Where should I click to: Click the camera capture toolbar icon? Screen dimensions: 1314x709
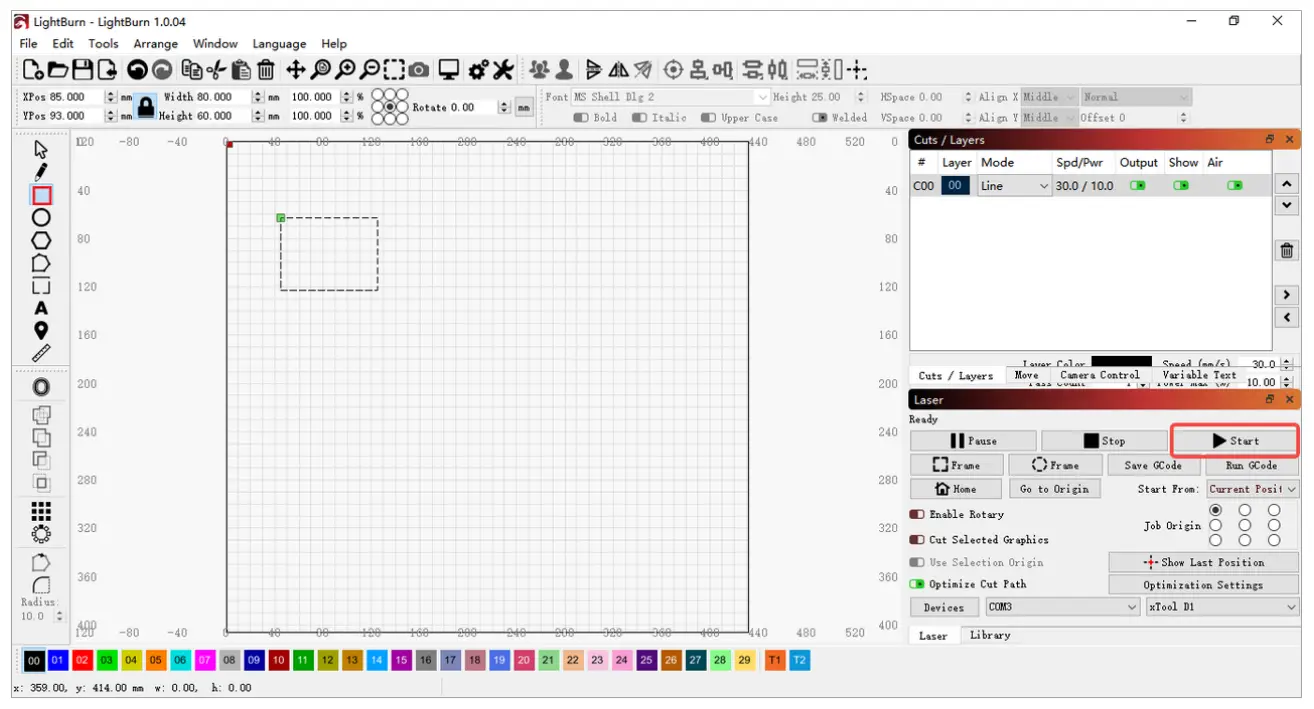click(419, 70)
